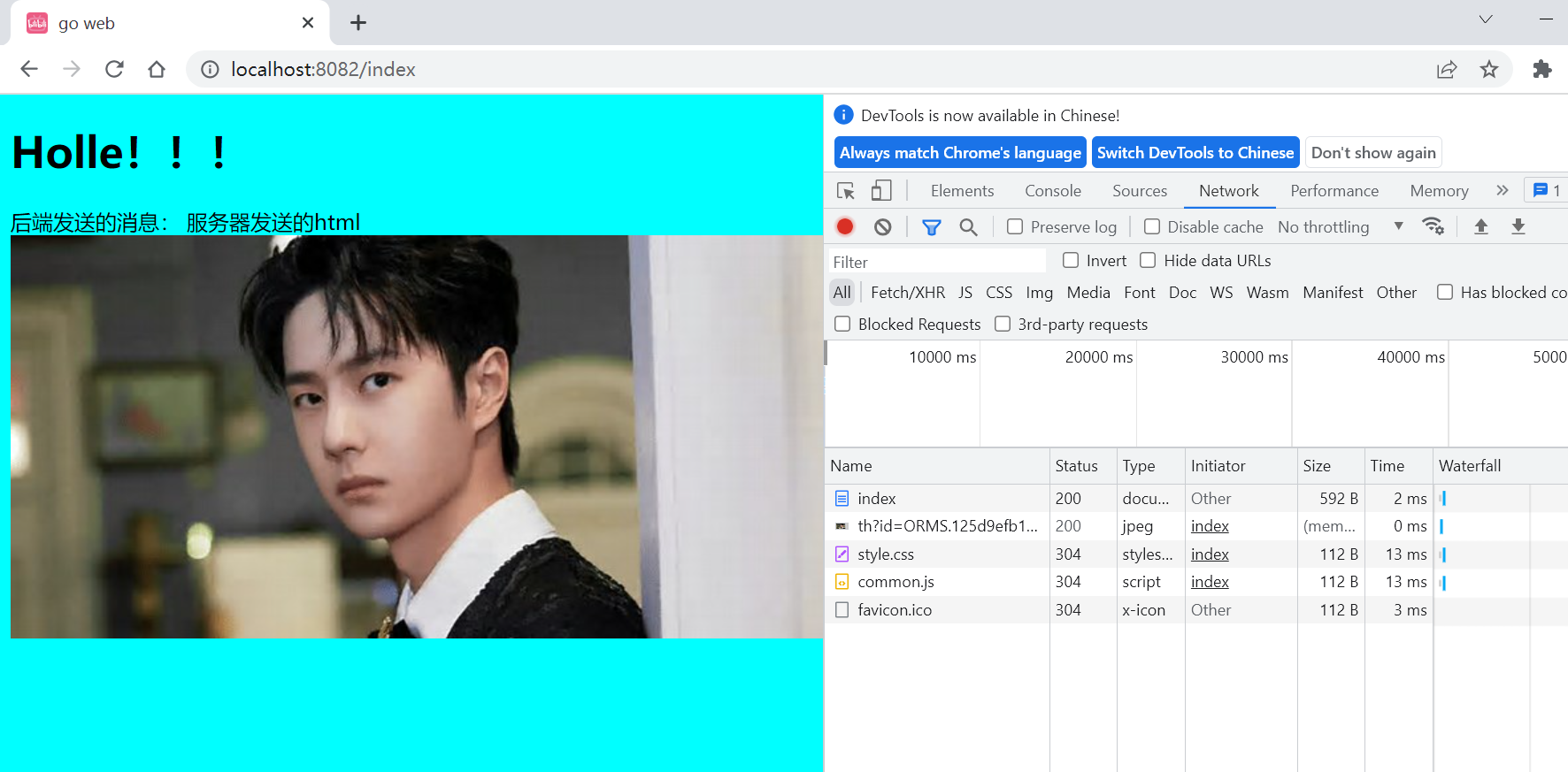
Task: Open a new browser tab
Action: (358, 23)
